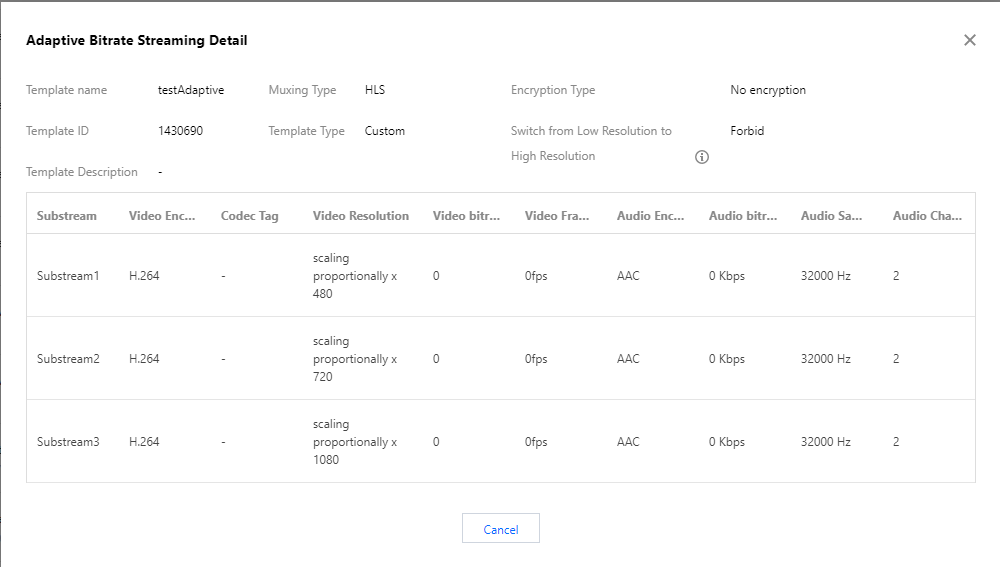Screen dimensions: 1000x567
Task: Click the truncated Audio Channel column header
Action: point(927,216)
